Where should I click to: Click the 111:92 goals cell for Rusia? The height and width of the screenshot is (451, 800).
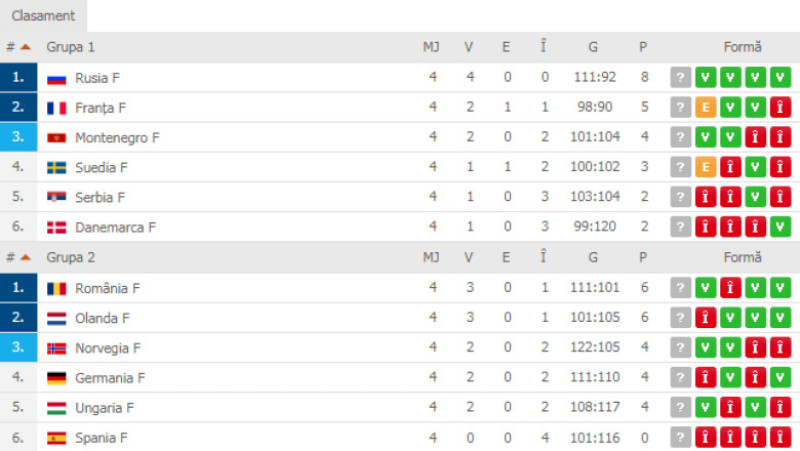pos(595,77)
